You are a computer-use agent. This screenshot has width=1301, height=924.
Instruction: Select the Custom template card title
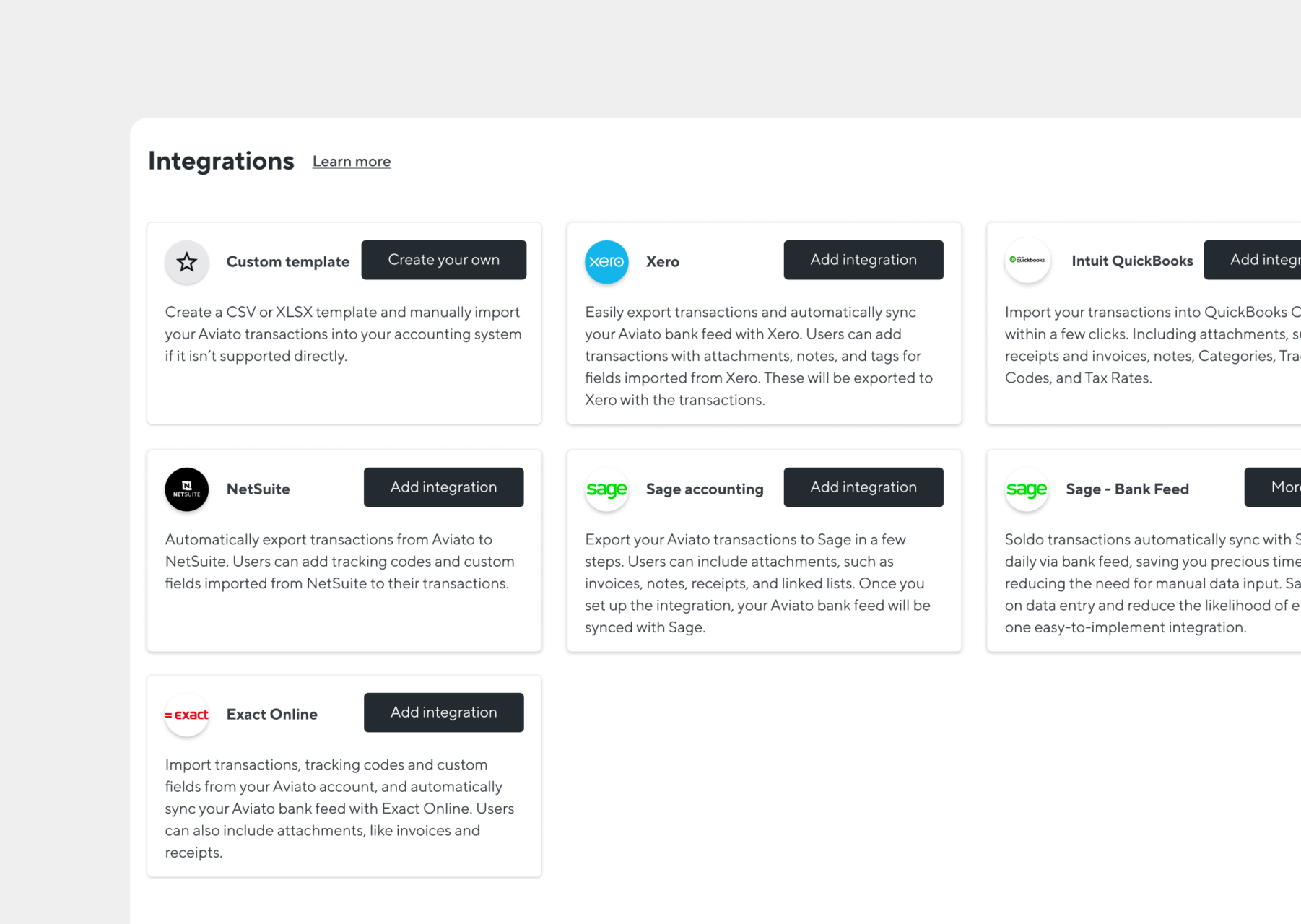288,261
